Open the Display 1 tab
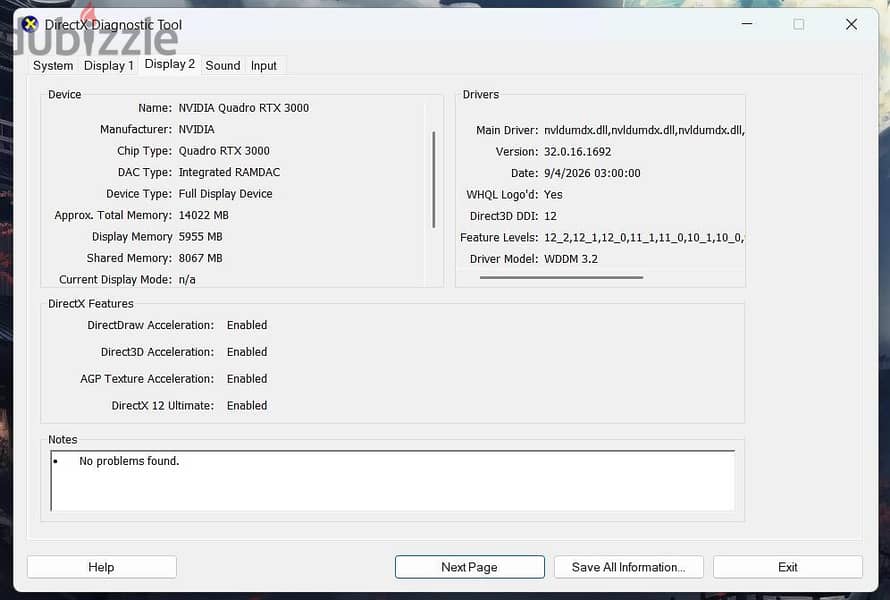Image resolution: width=890 pixels, height=600 pixels. click(x=108, y=65)
